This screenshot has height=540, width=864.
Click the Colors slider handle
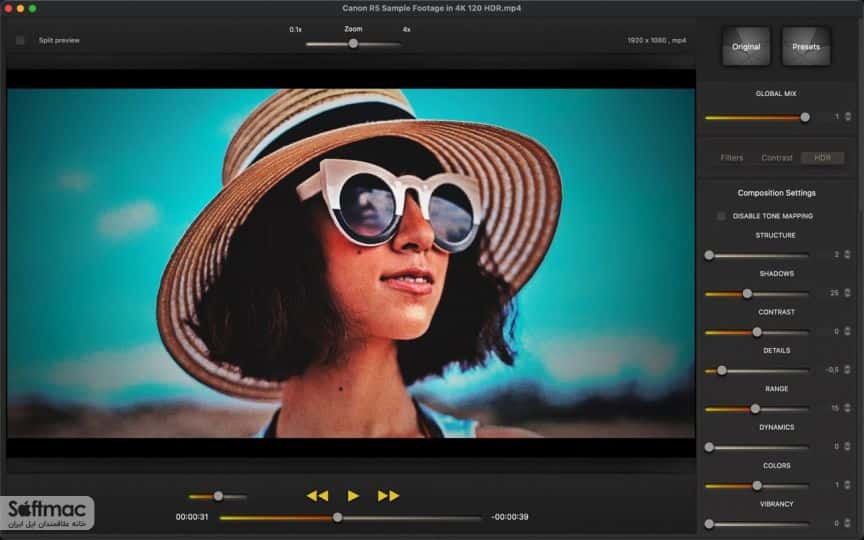[x=757, y=485]
